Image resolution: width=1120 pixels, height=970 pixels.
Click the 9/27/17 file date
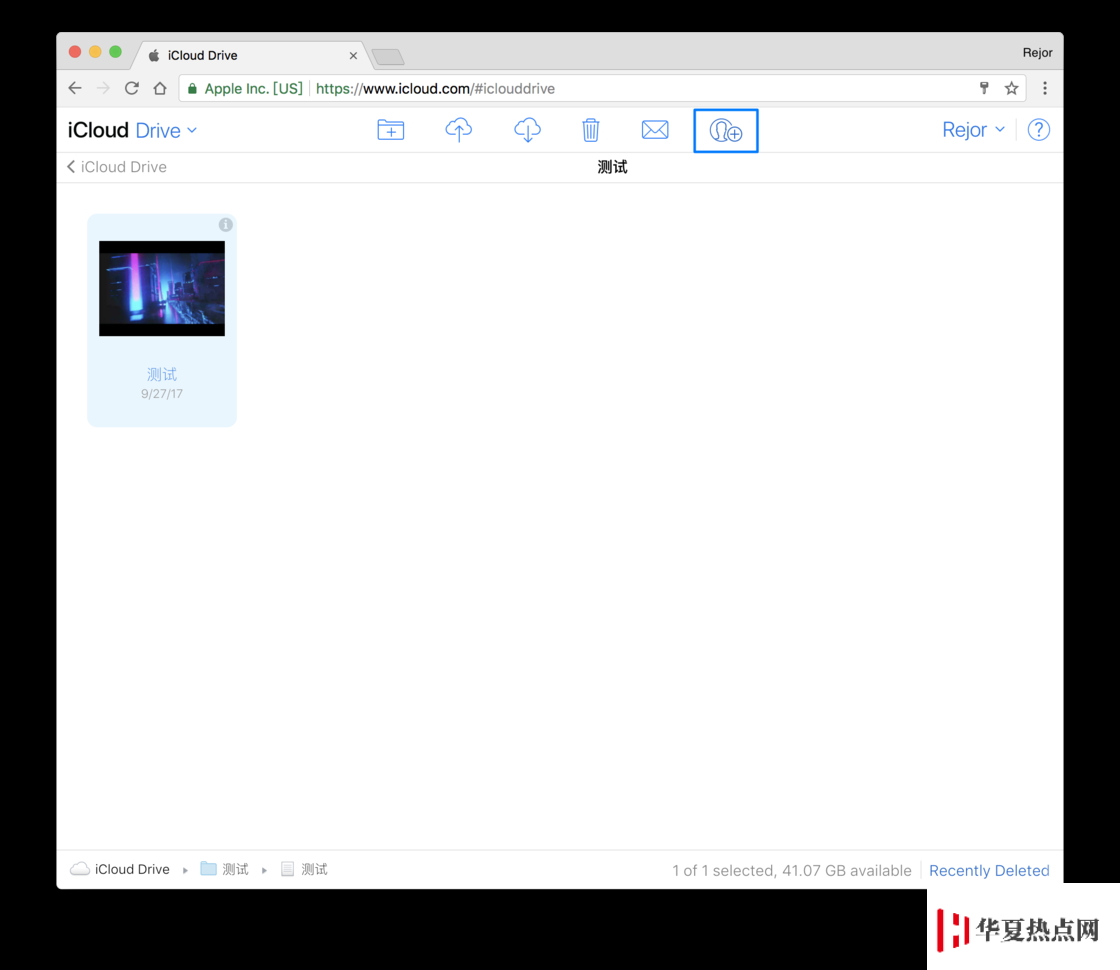coord(162,394)
